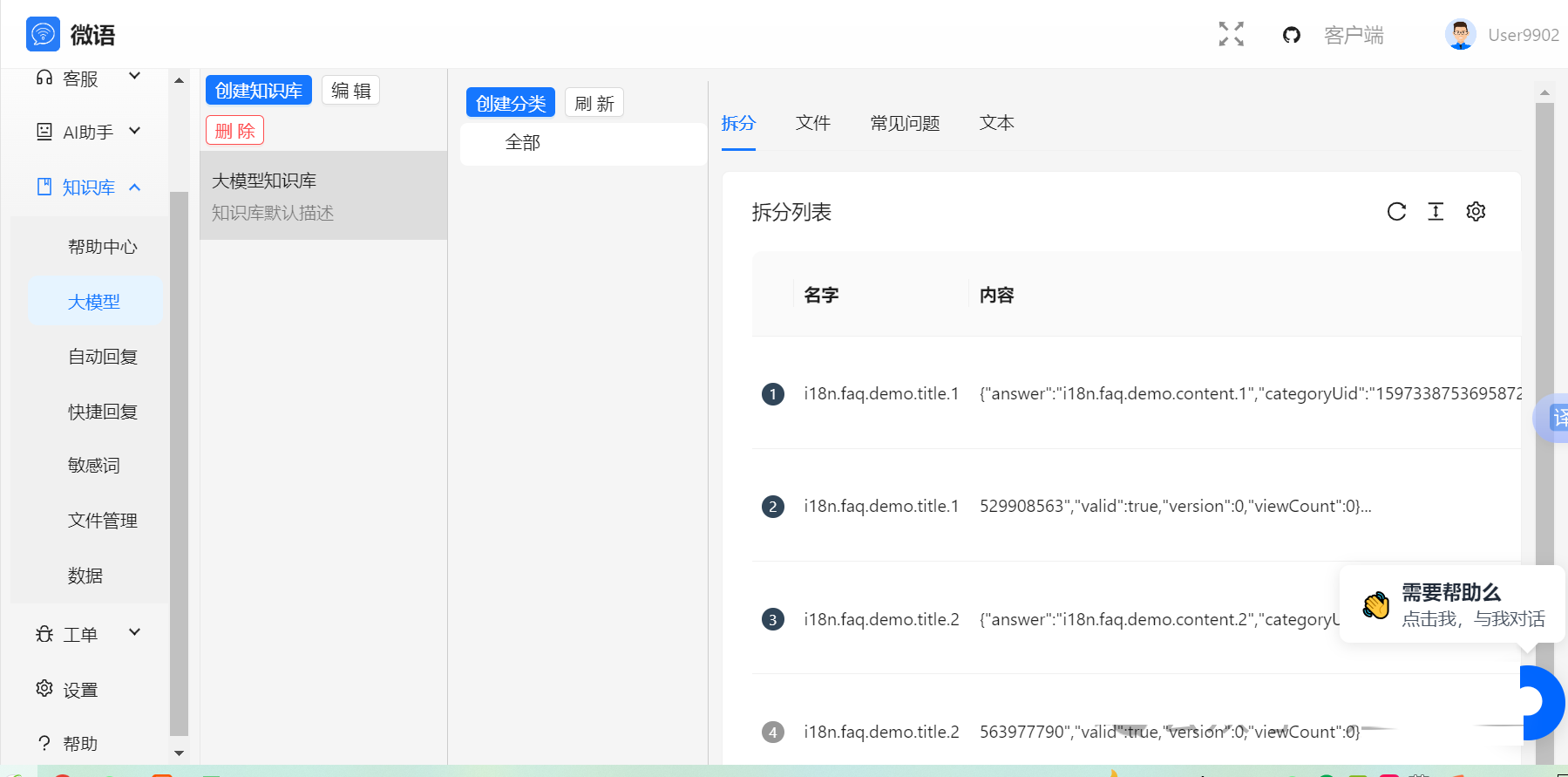This screenshot has height=777, width=1568.
Task: Open 敏感词 in the sidebar
Action: click(x=94, y=466)
